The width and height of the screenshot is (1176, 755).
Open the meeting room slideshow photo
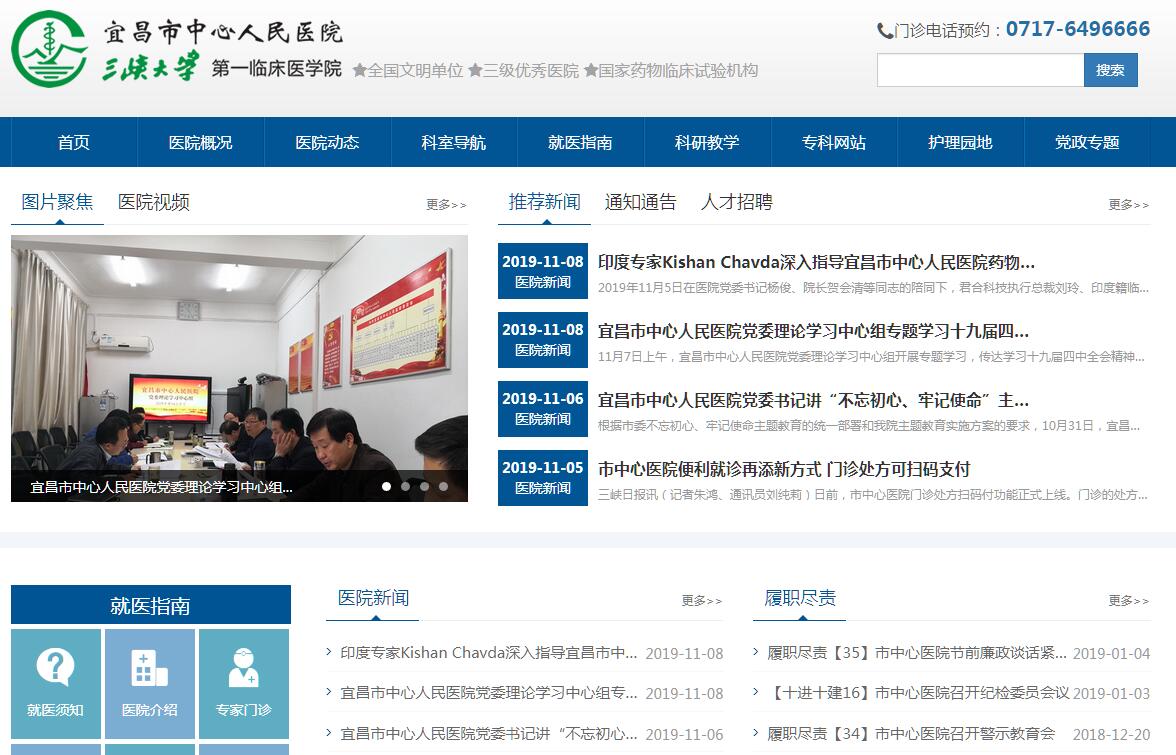tap(239, 350)
